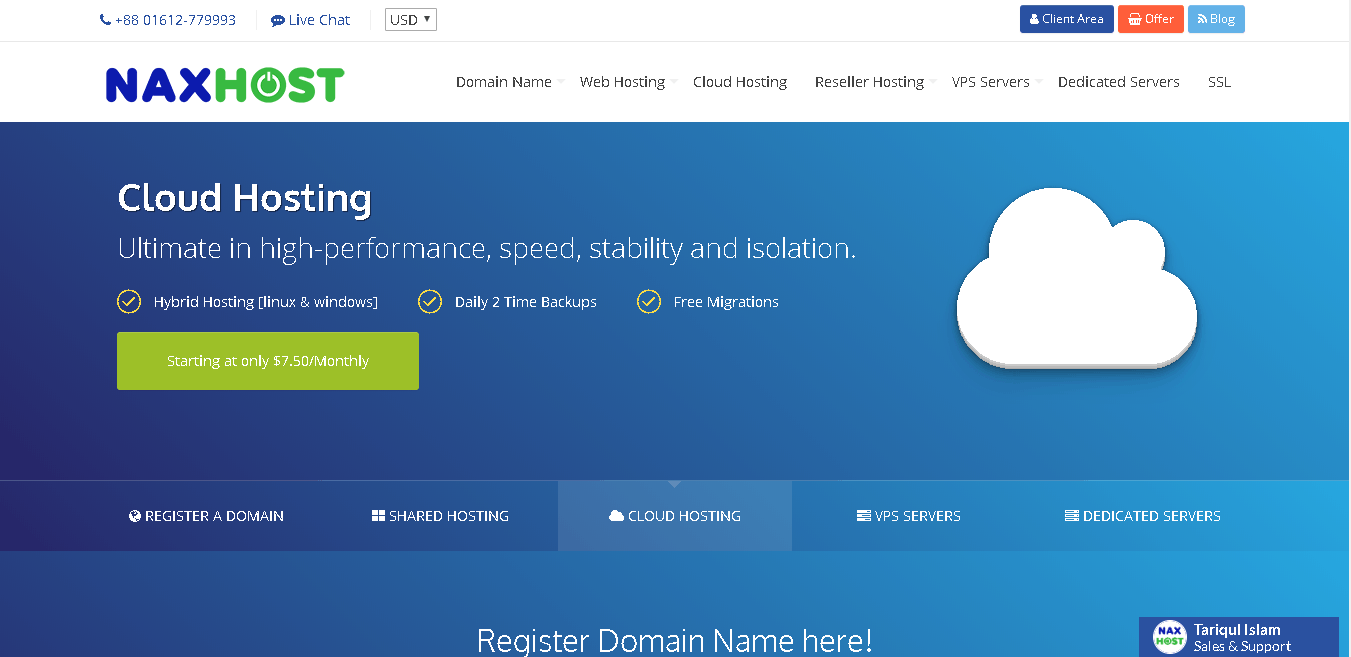Click the checkmark icon beside Free Migrations
Screen dimensions: 1351x657
(x=649, y=301)
